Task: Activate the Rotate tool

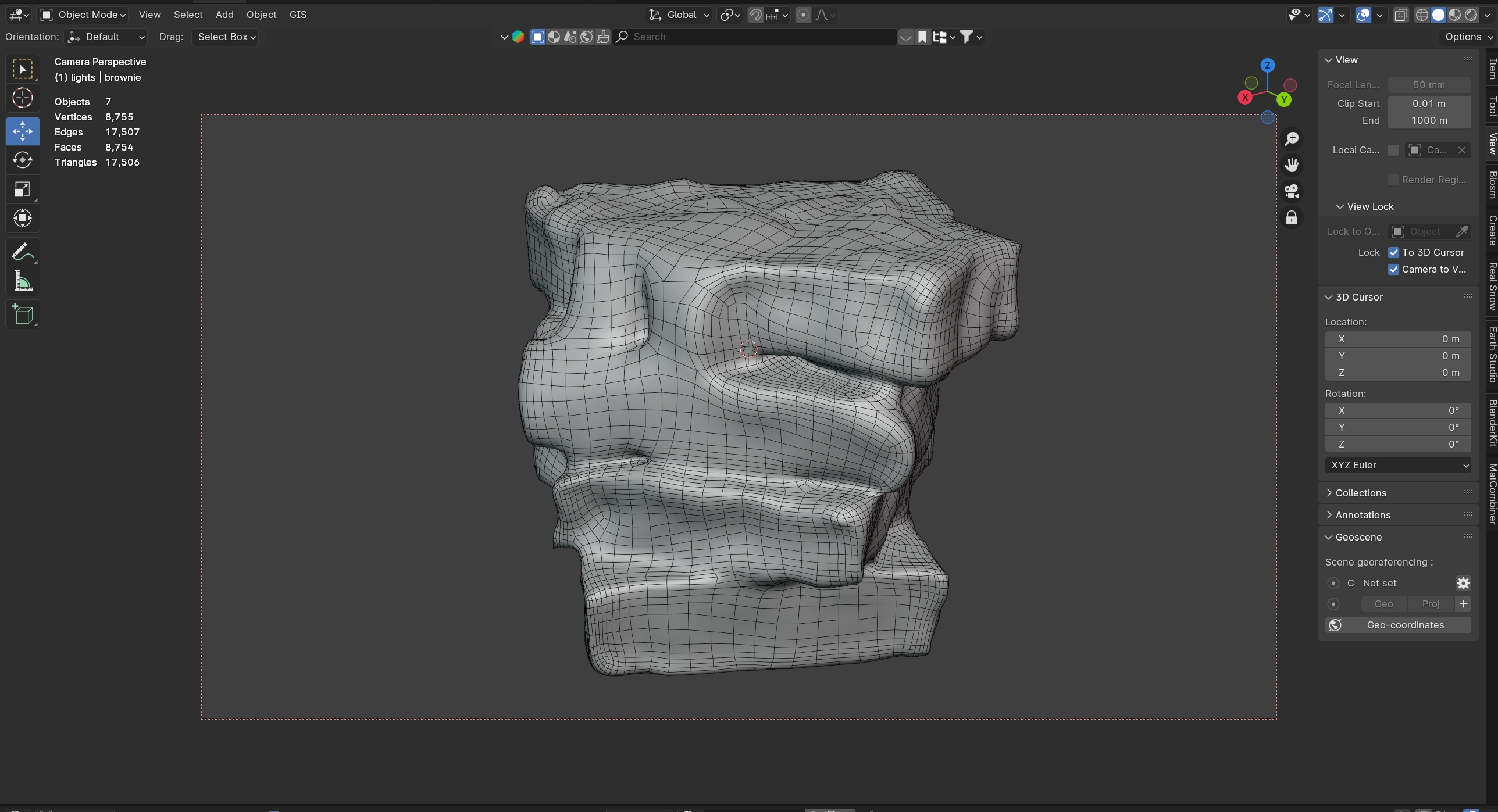Action: pos(23,160)
